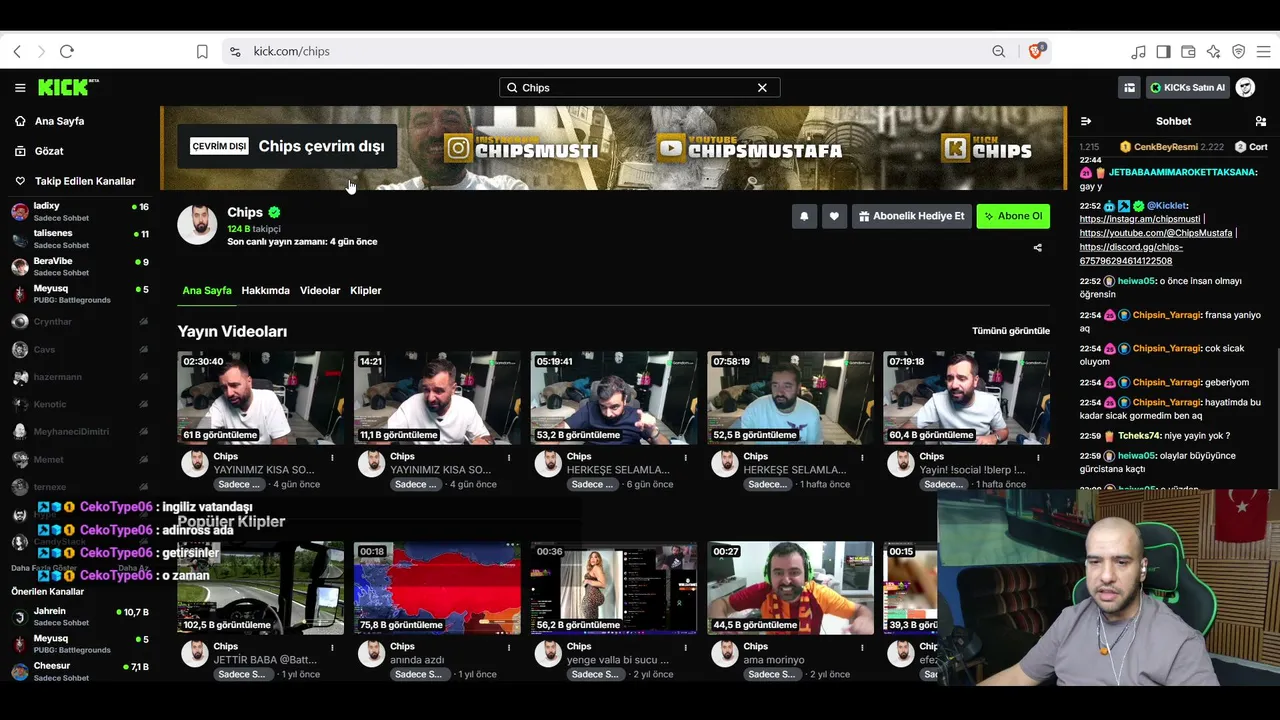
Task: Click the media control music note icon
Action: point(1139,51)
